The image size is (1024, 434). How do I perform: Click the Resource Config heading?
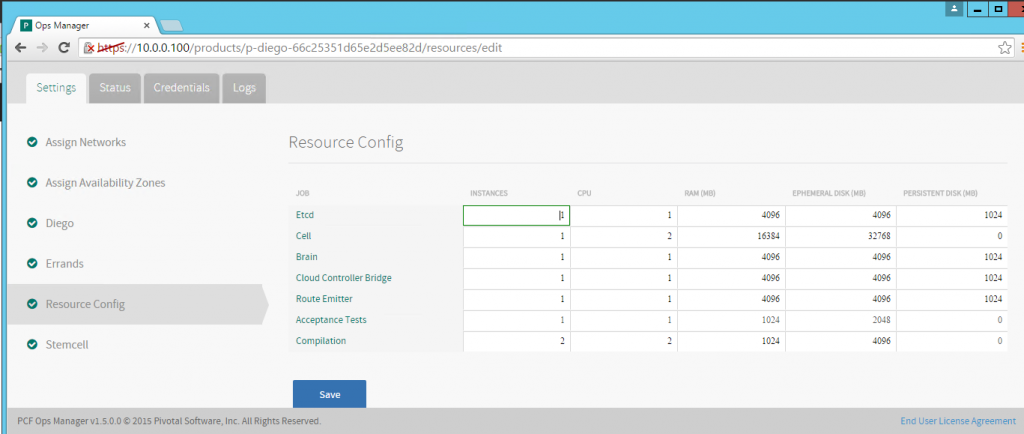[x=346, y=143]
